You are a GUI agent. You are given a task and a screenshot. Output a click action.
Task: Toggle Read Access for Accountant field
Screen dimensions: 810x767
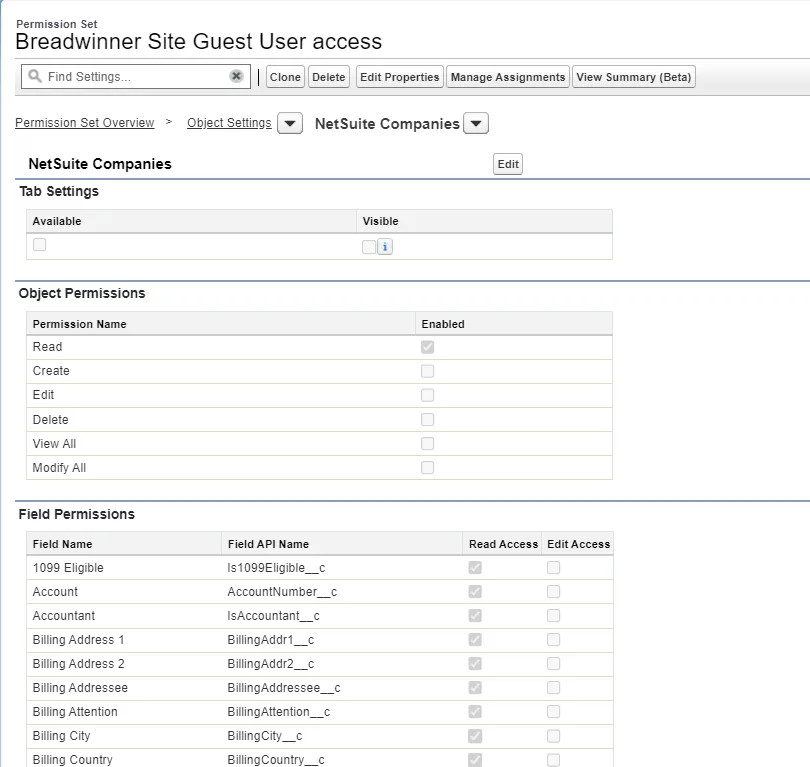(x=475, y=616)
